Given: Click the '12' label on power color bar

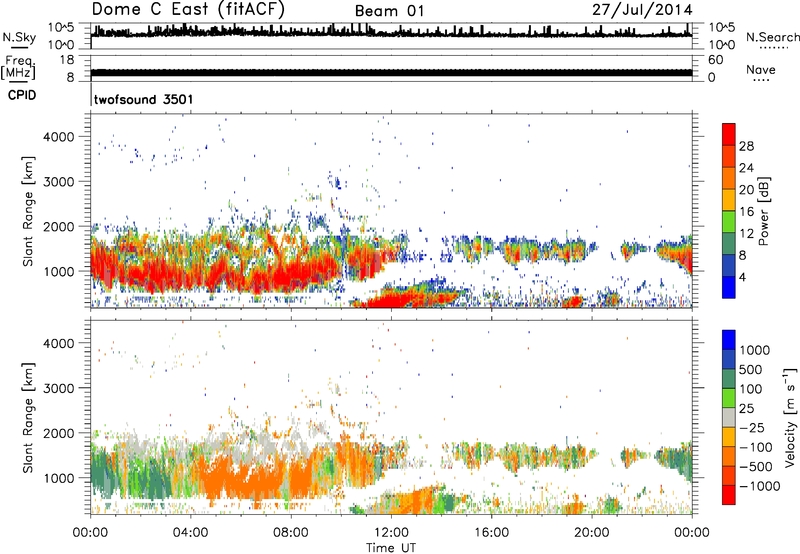Looking at the screenshot, I should pos(746,233).
